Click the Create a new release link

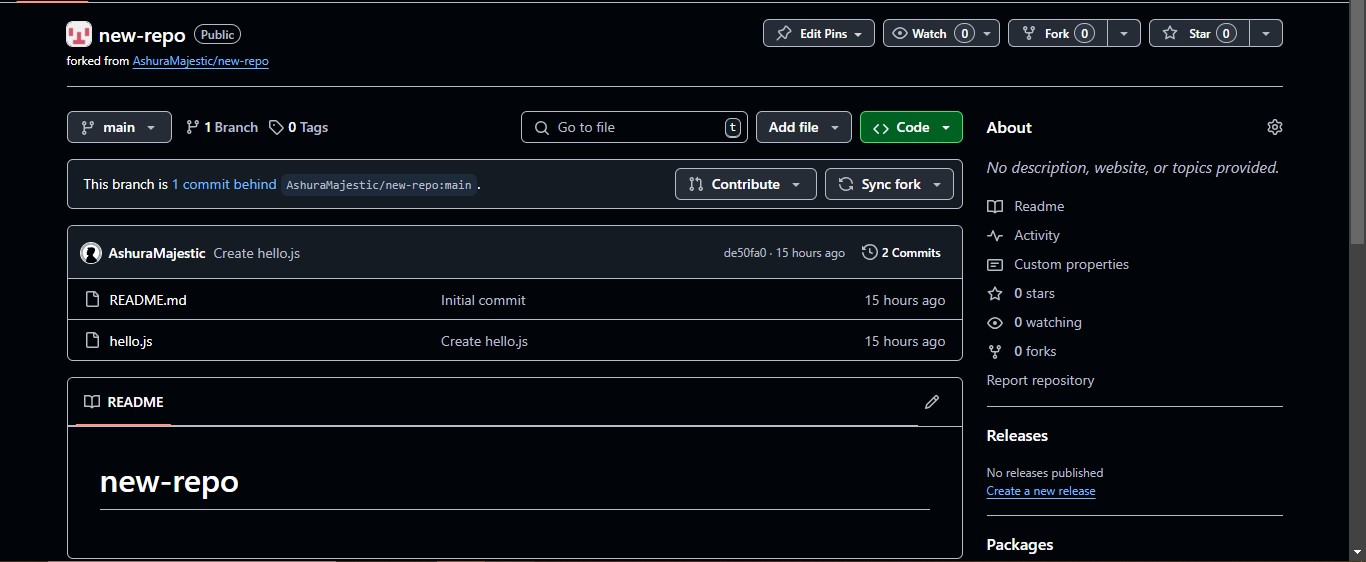click(x=1041, y=491)
